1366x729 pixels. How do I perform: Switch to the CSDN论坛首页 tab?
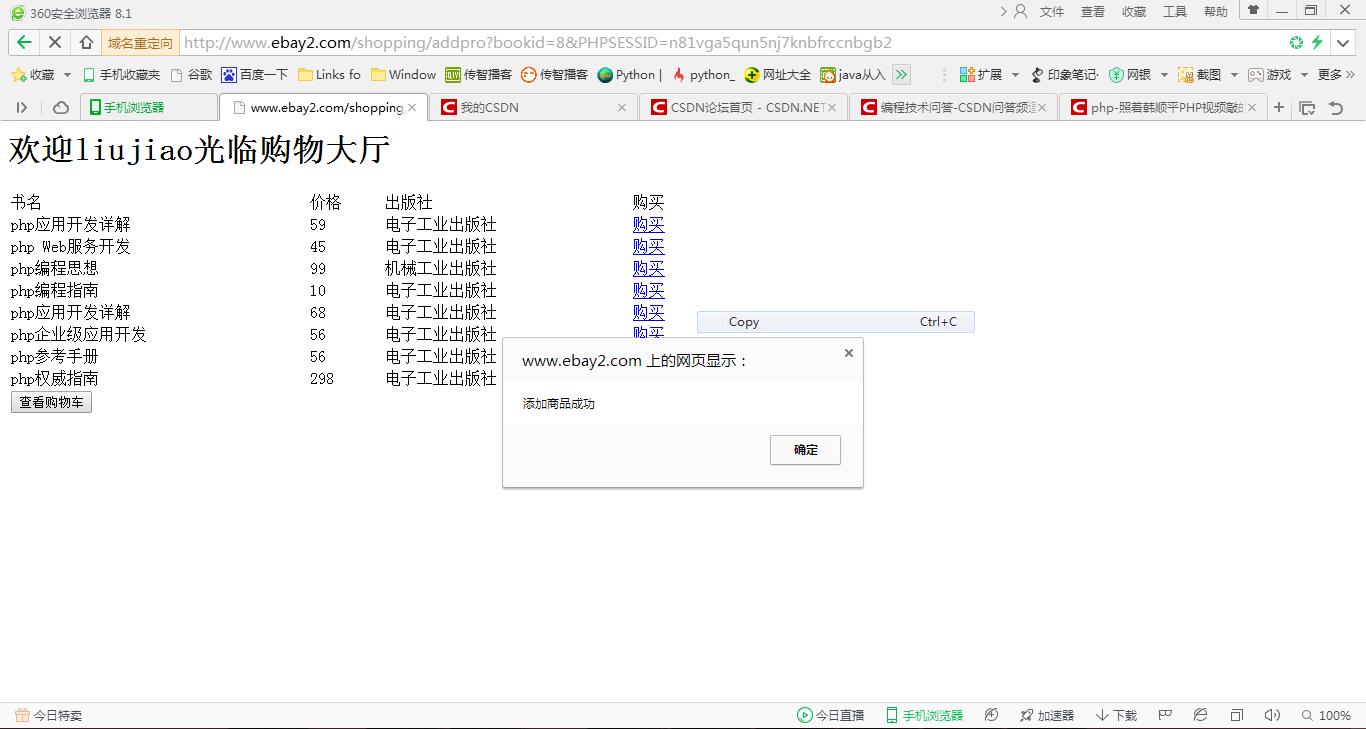pyautogui.click(x=744, y=107)
